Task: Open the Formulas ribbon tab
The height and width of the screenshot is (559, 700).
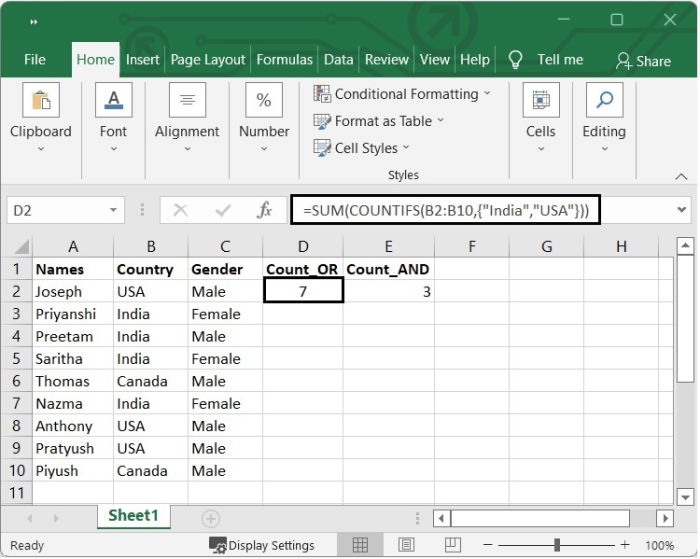Action: pyautogui.click(x=284, y=60)
